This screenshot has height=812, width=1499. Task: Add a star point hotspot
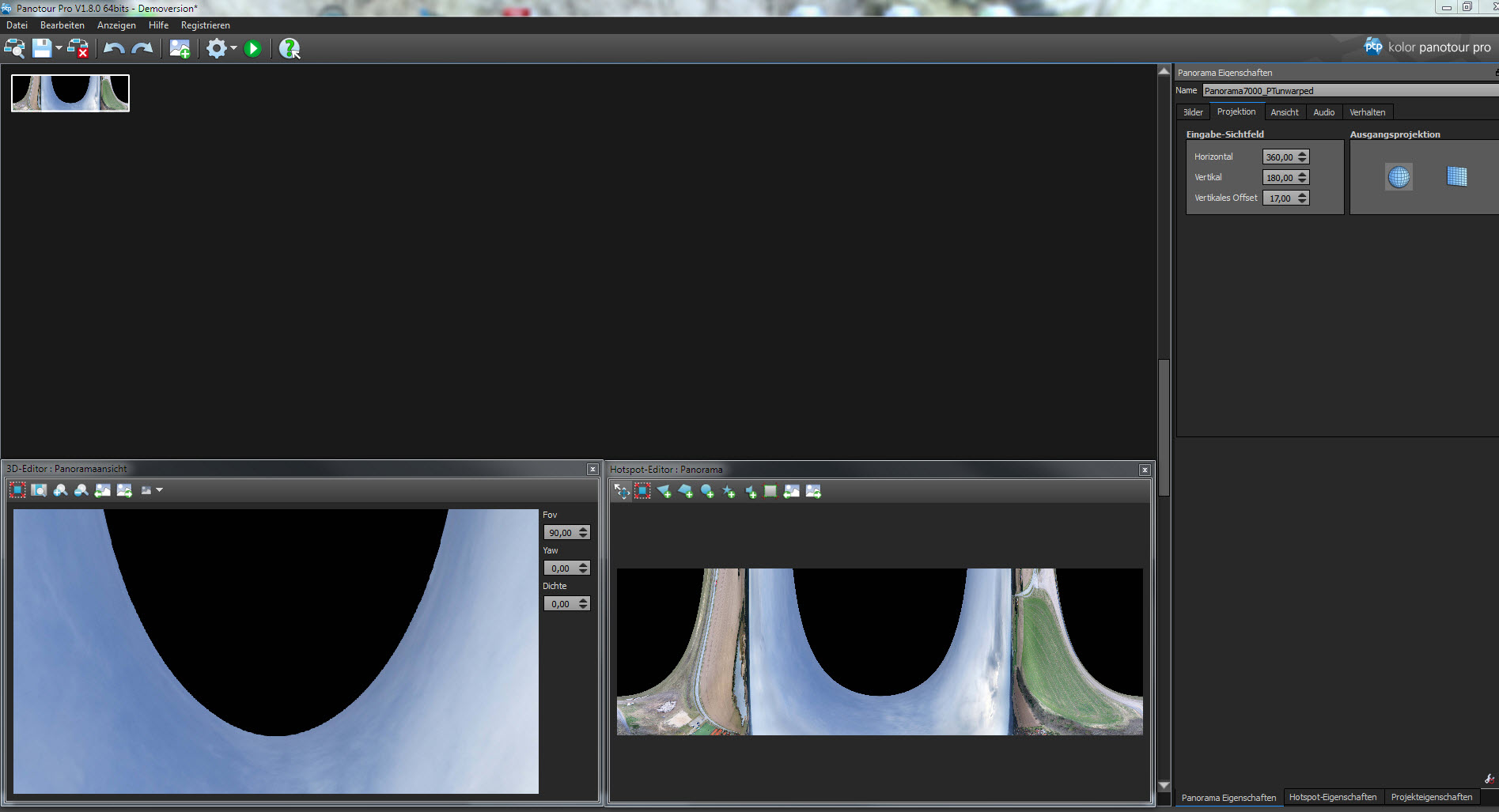[729, 492]
